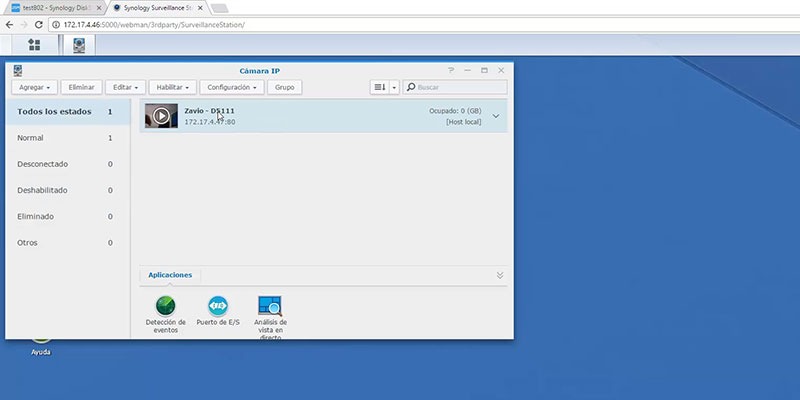800x400 pixels.
Task: Click the Cámara IP window icon
Action: [18, 70]
